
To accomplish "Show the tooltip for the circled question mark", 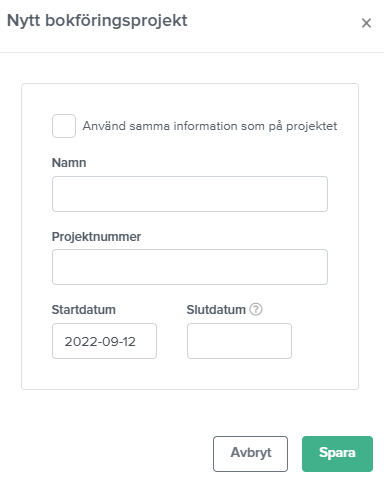I will click(x=256, y=309).
